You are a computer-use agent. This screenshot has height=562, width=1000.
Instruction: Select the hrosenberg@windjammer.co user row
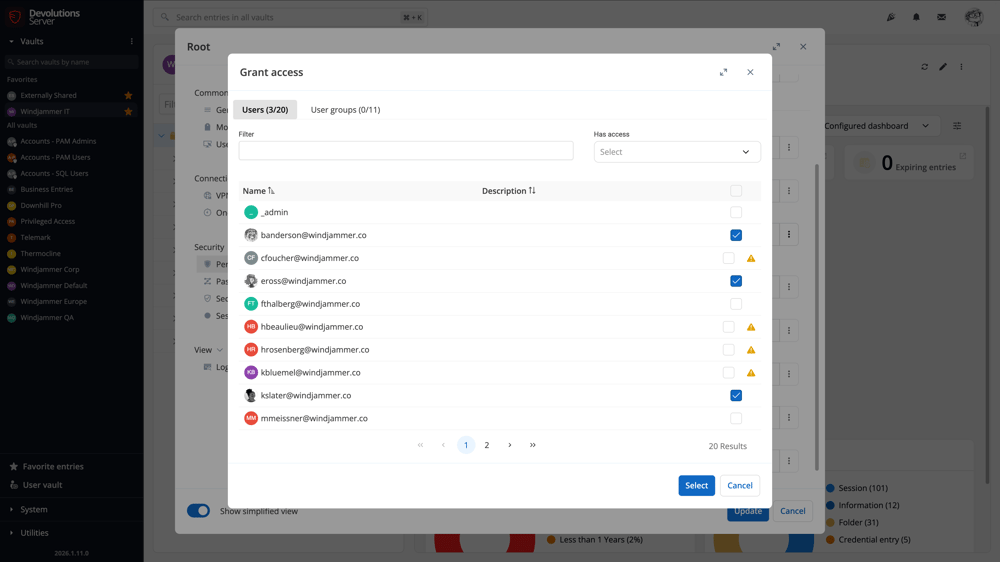pos(499,350)
